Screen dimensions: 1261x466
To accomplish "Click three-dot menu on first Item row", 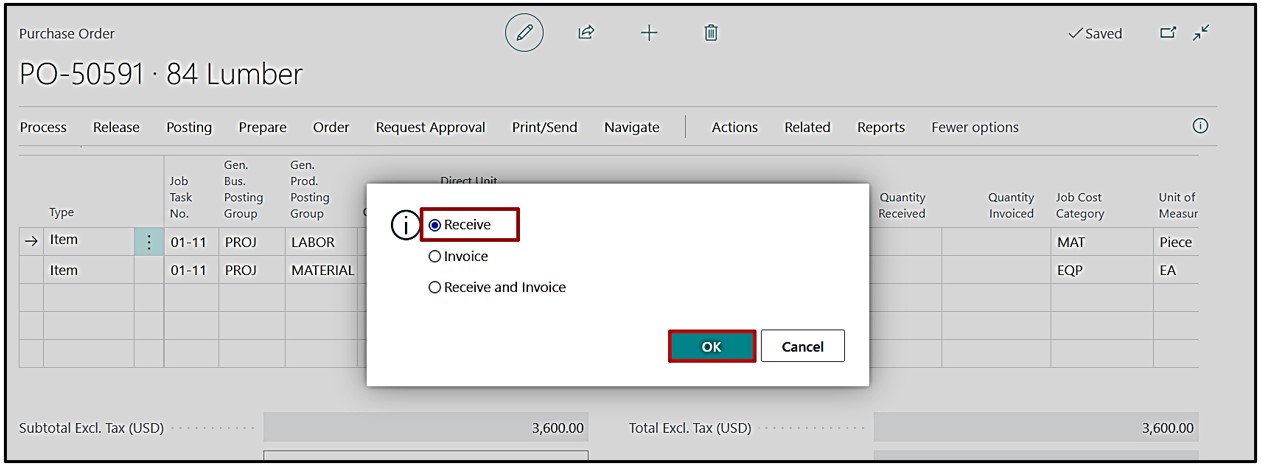I will (x=149, y=242).
